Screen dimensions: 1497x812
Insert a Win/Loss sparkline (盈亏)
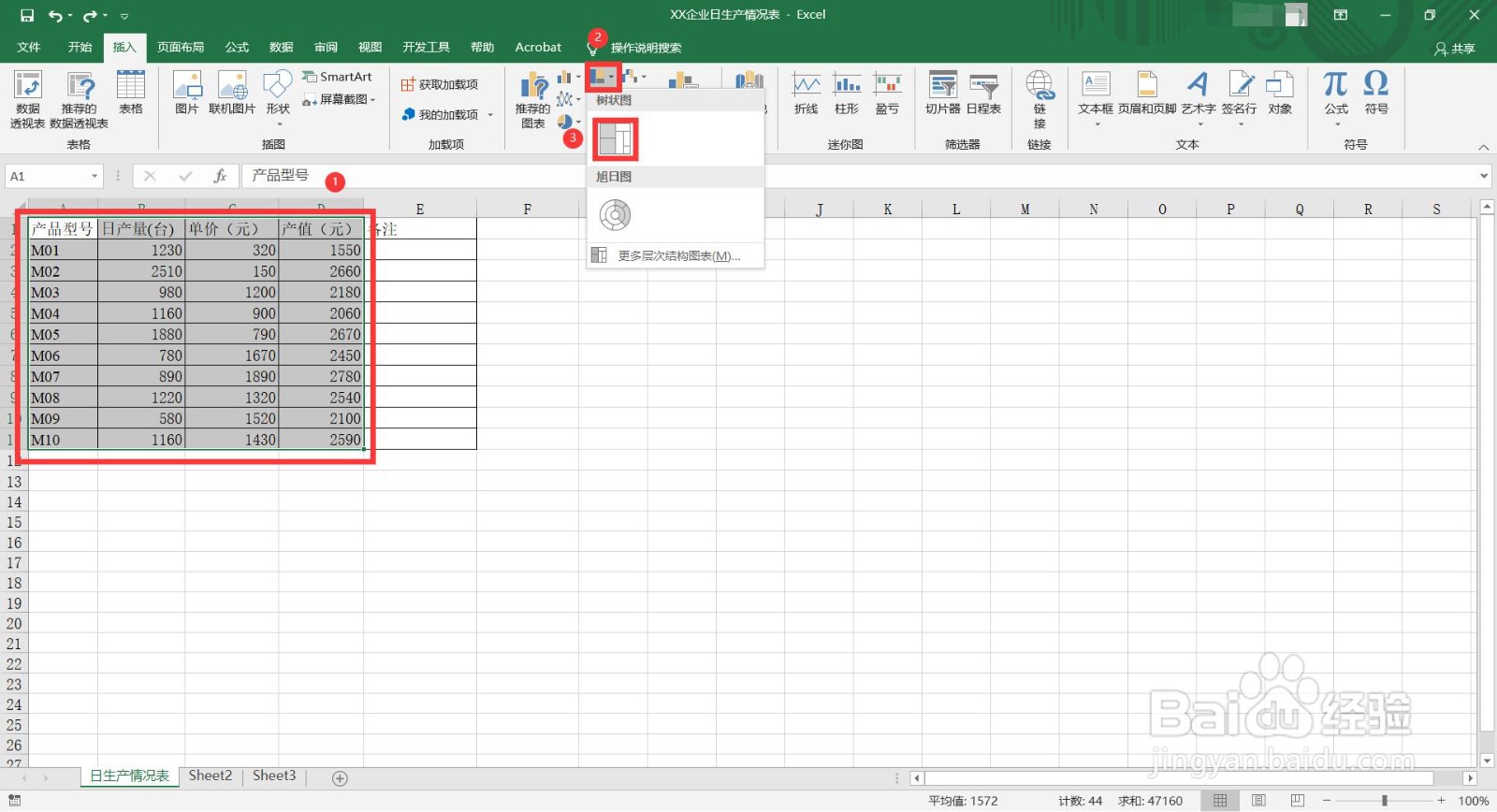[887, 93]
